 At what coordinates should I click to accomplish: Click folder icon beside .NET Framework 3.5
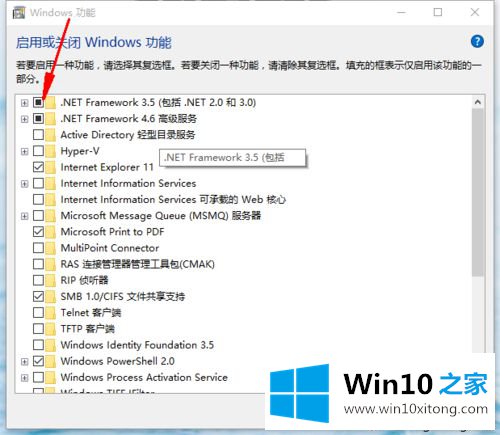[x=50, y=102]
